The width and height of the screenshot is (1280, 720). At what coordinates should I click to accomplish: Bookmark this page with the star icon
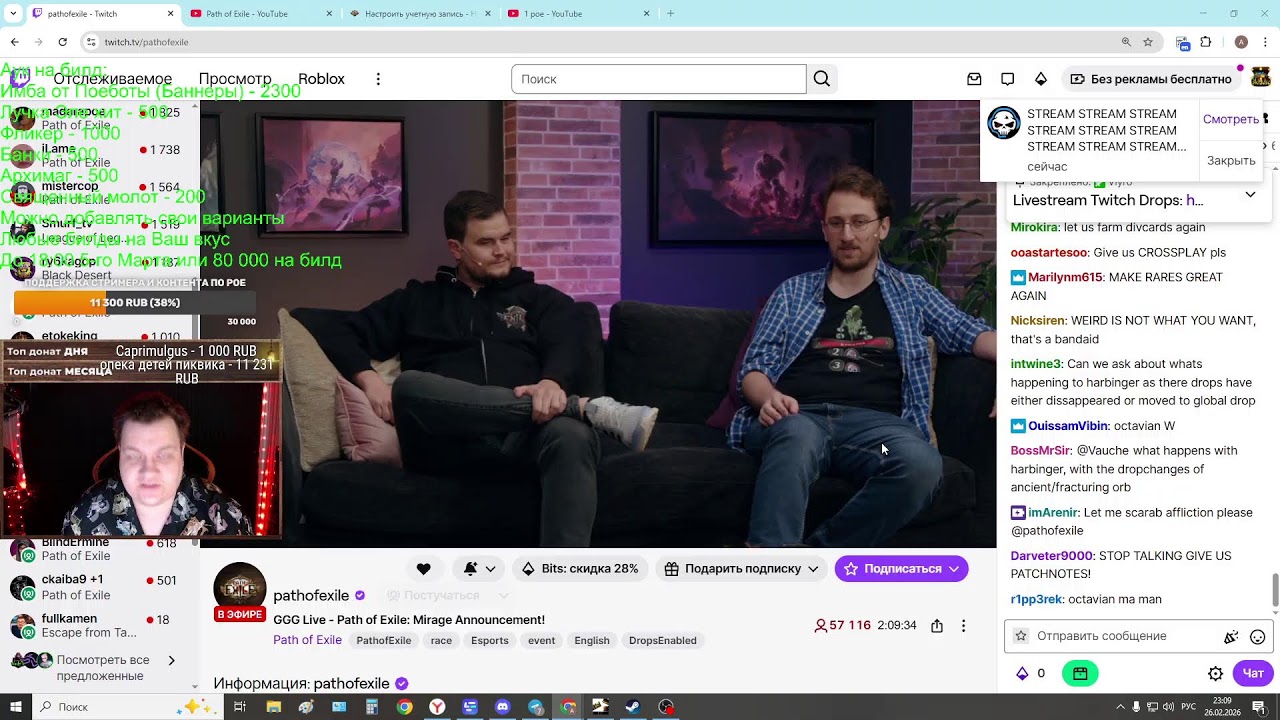point(1148,42)
